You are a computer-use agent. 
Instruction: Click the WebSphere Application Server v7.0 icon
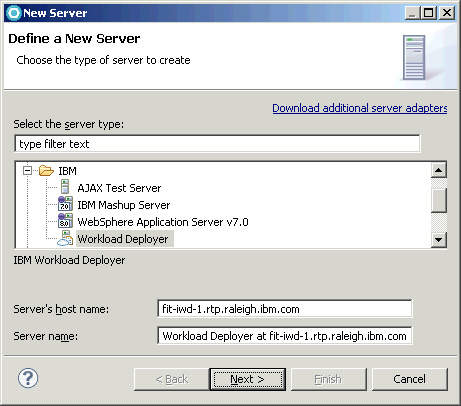[65, 221]
